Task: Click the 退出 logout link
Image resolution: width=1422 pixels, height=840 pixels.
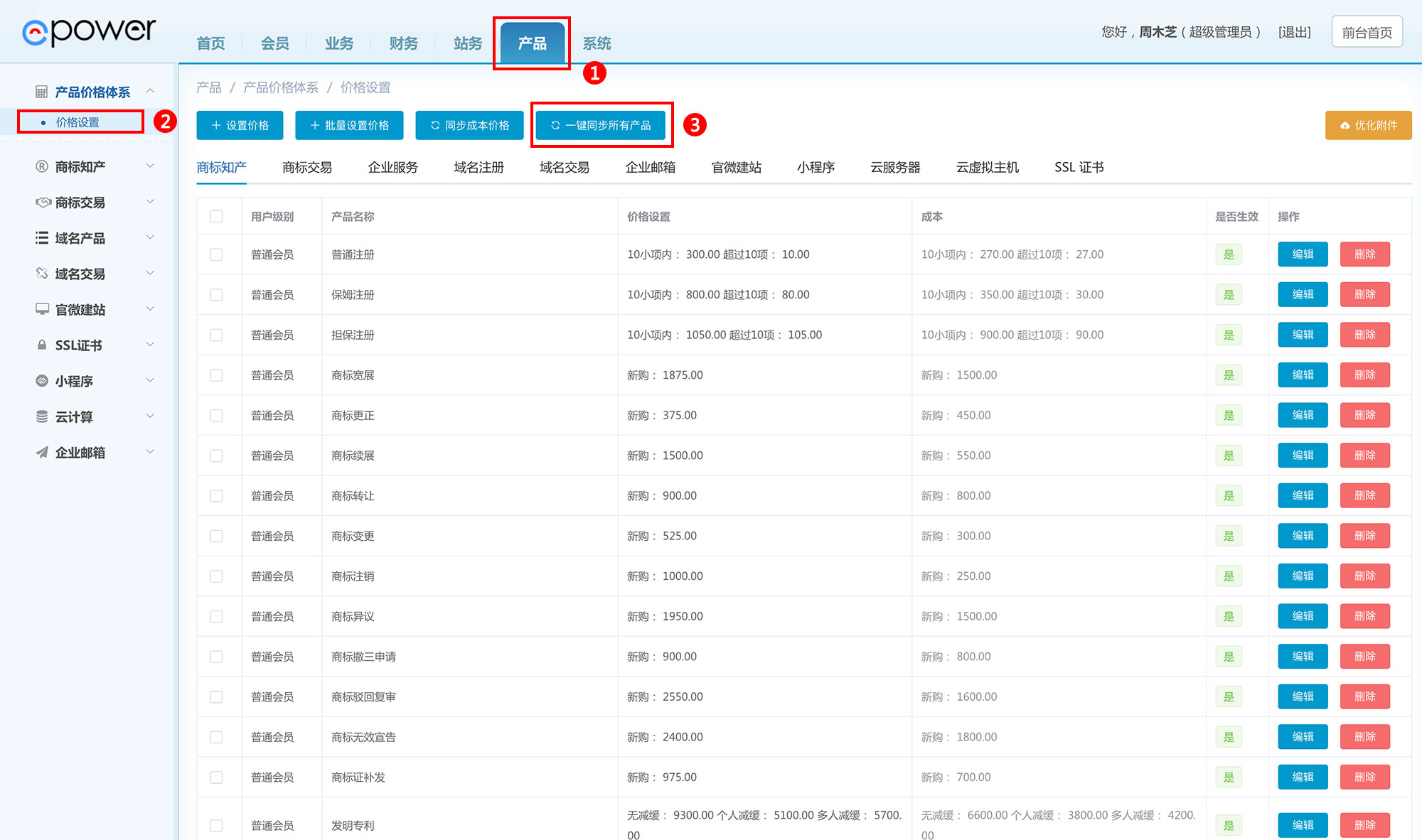Action: [1294, 32]
